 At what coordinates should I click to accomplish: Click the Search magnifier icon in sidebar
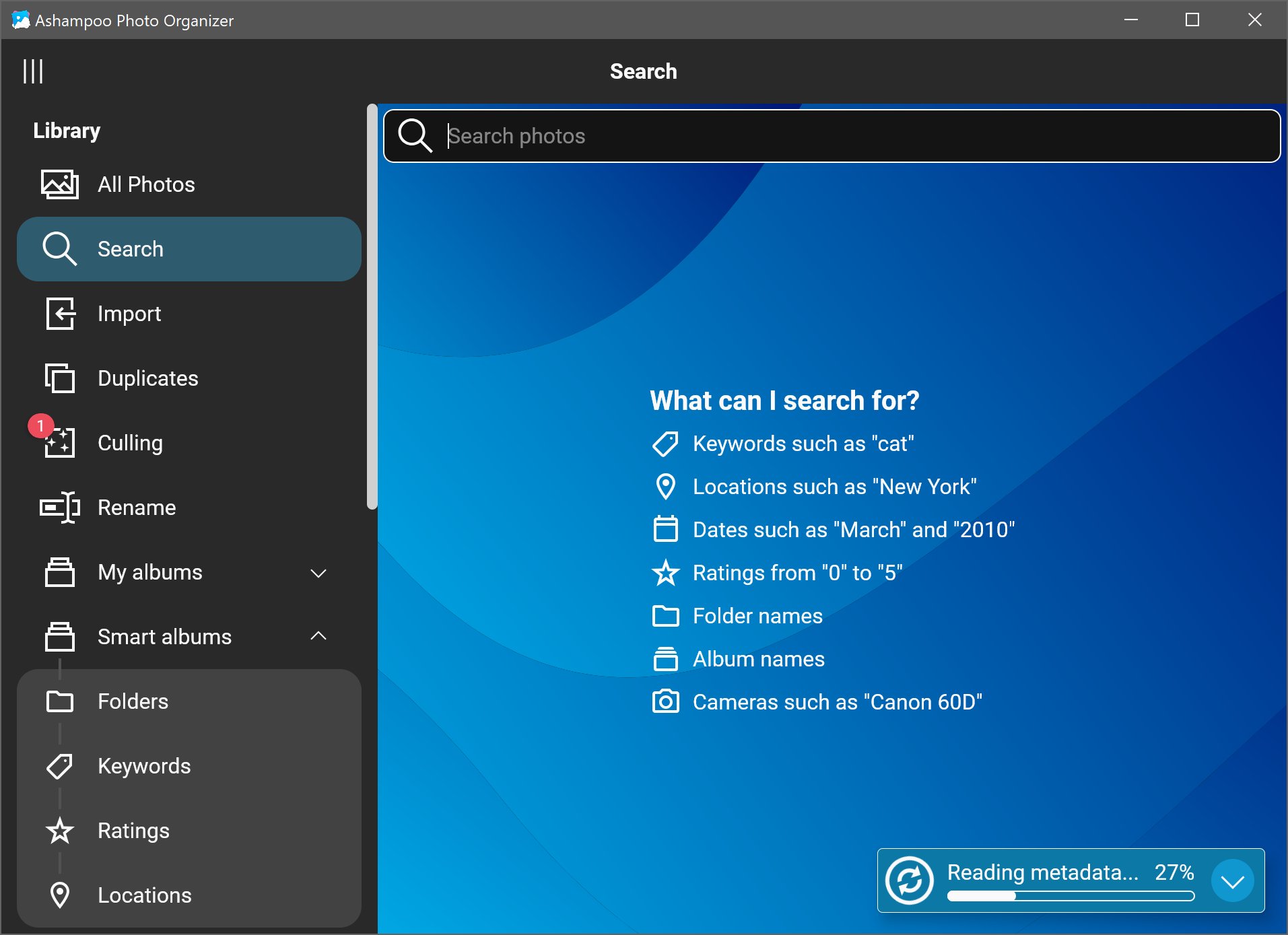(x=60, y=249)
